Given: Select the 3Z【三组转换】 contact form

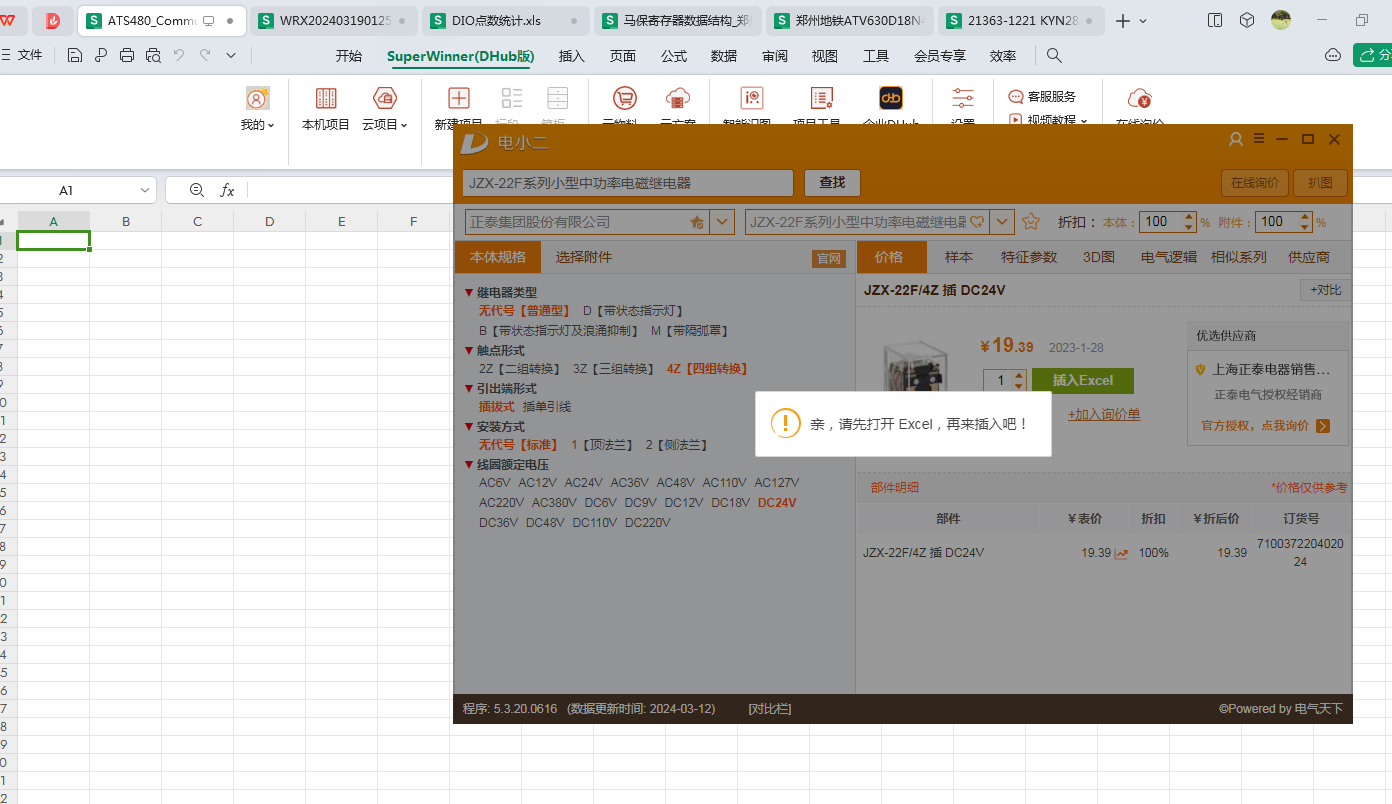Looking at the screenshot, I should tap(614, 369).
